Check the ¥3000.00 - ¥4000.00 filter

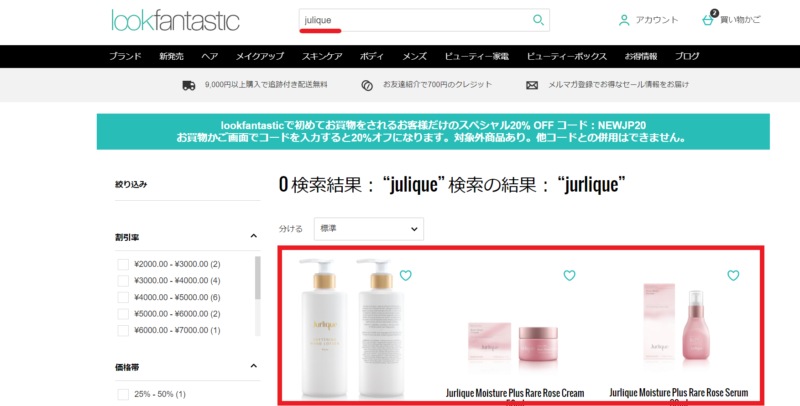click(123, 281)
